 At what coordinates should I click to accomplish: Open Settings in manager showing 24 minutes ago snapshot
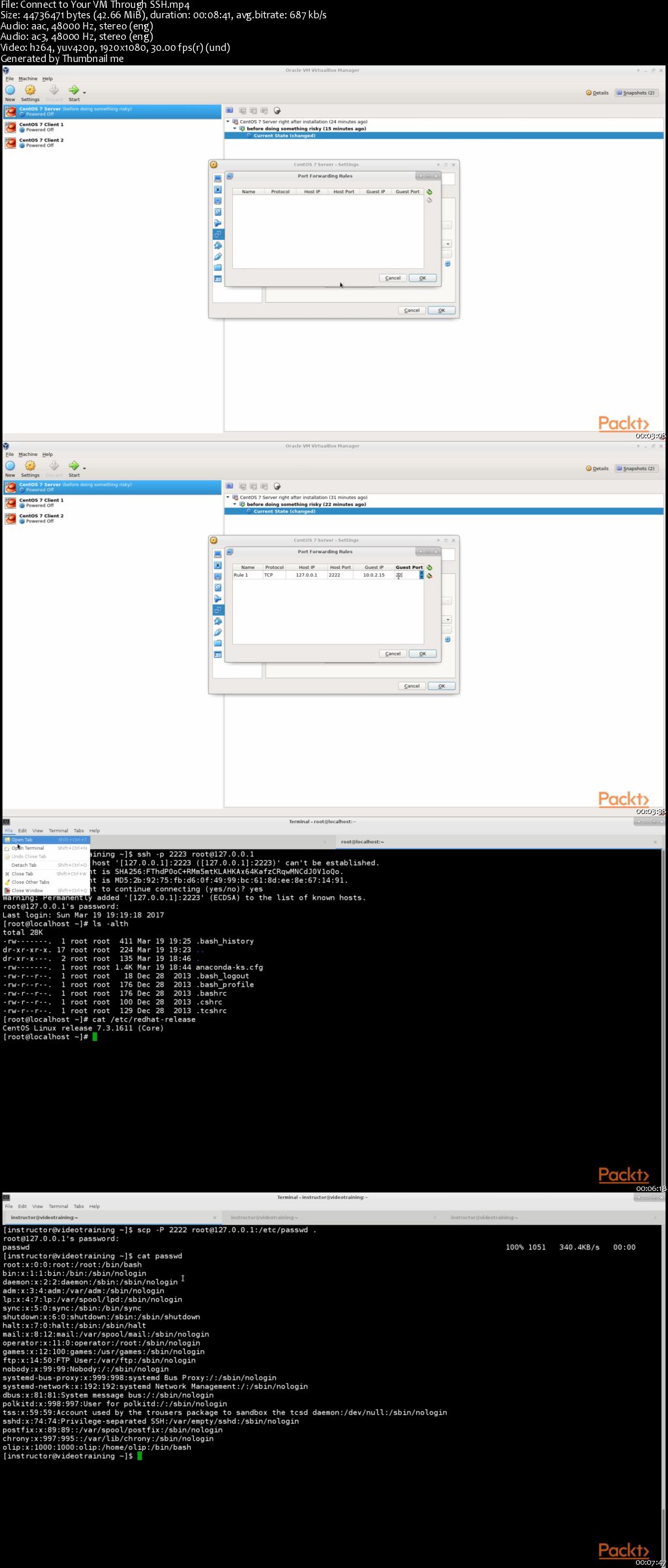tap(30, 93)
